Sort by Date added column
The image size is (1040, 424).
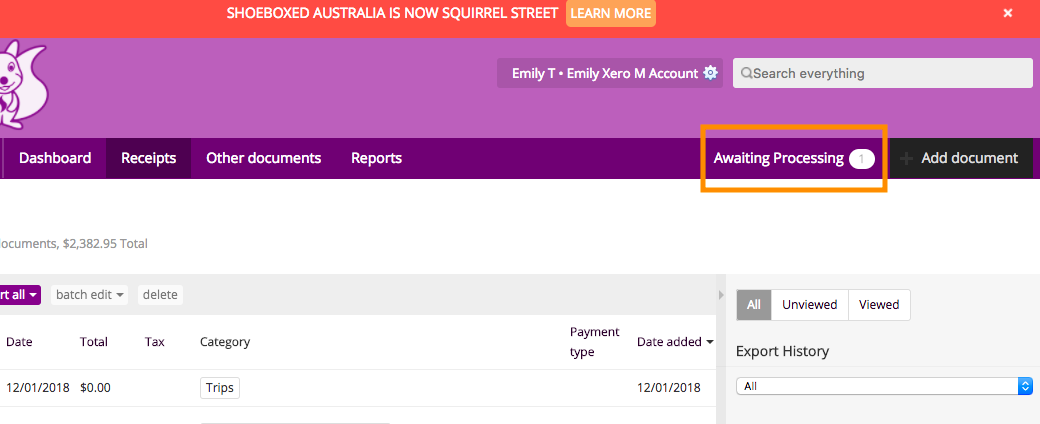pyautogui.click(x=675, y=342)
